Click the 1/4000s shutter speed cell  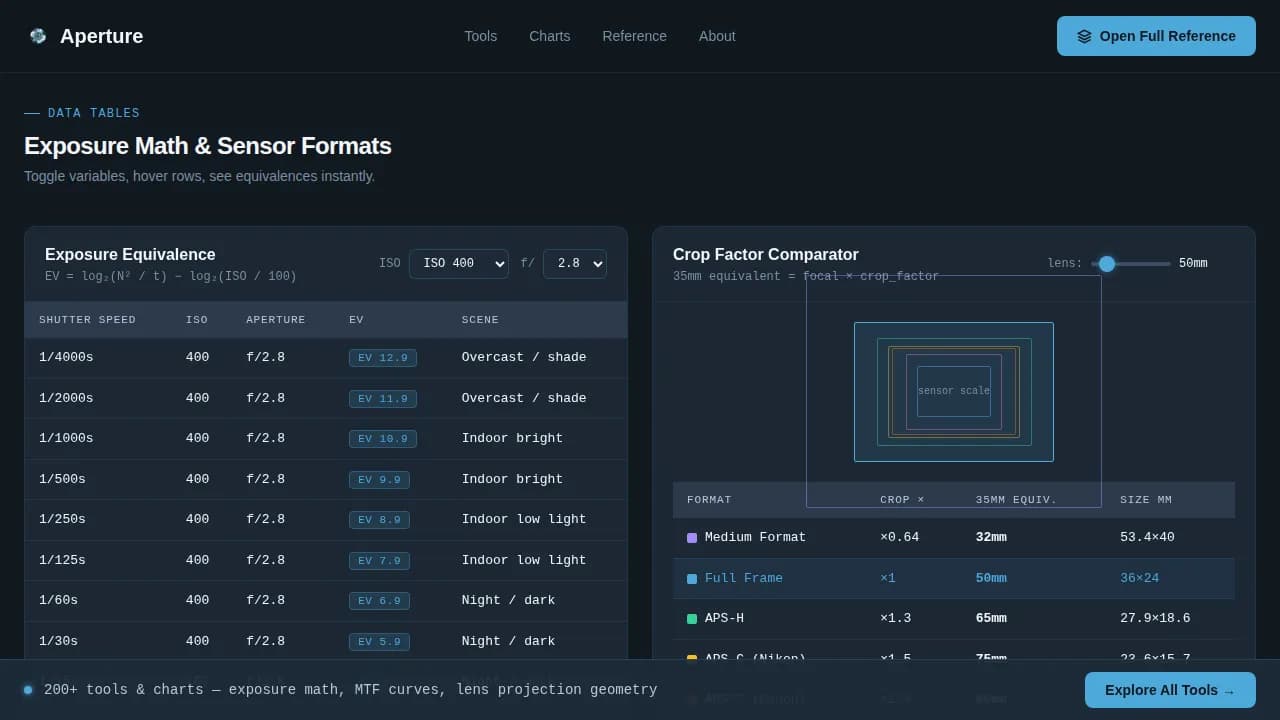coord(66,357)
